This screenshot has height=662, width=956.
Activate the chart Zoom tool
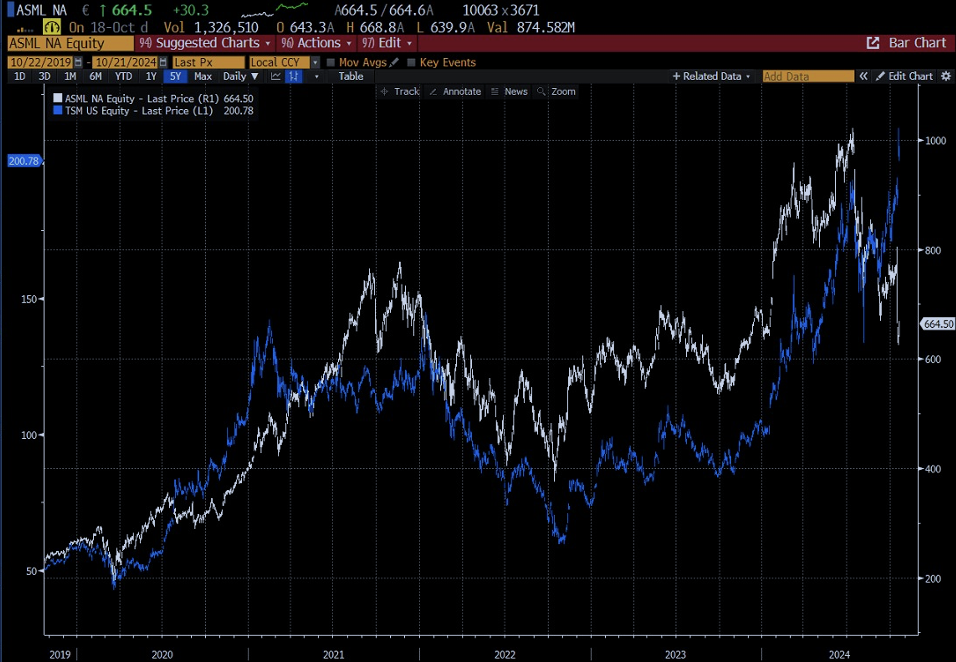pyautogui.click(x=557, y=91)
